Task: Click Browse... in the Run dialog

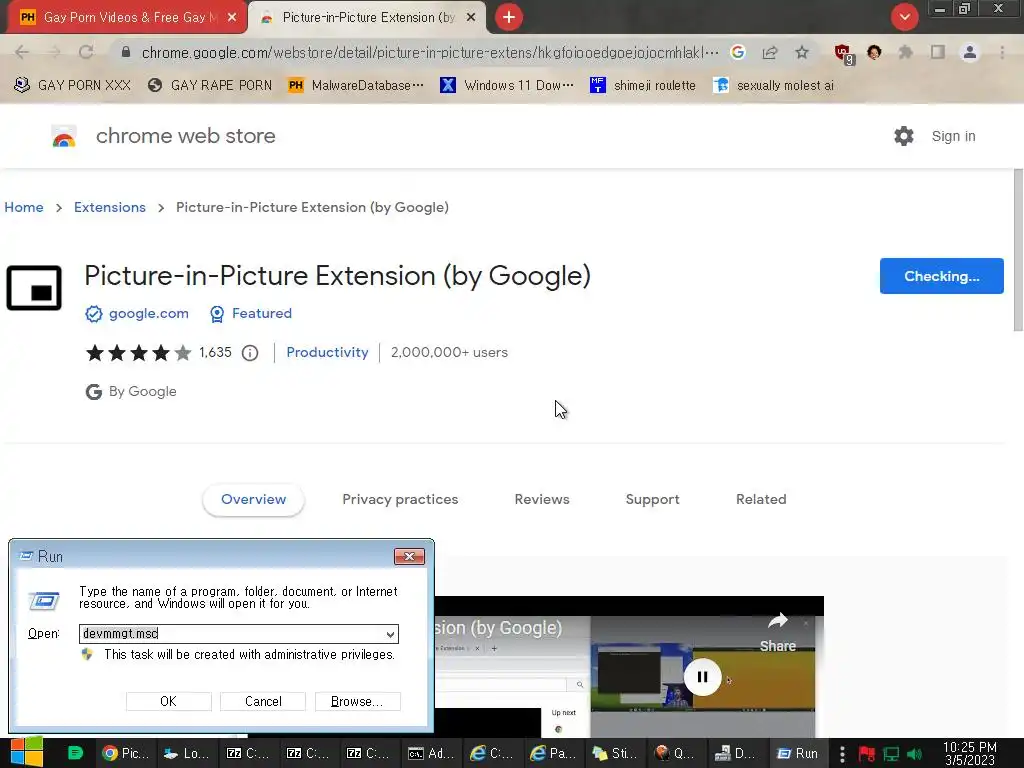Action: (x=357, y=701)
